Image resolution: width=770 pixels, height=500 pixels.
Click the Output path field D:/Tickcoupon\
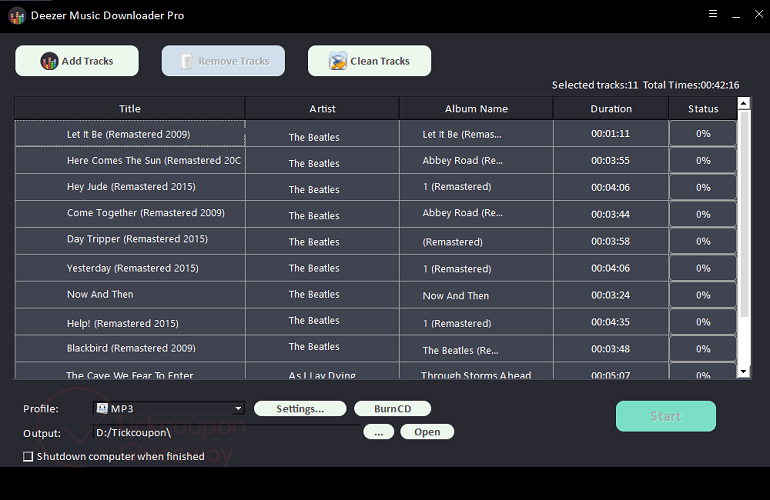(226, 432)
